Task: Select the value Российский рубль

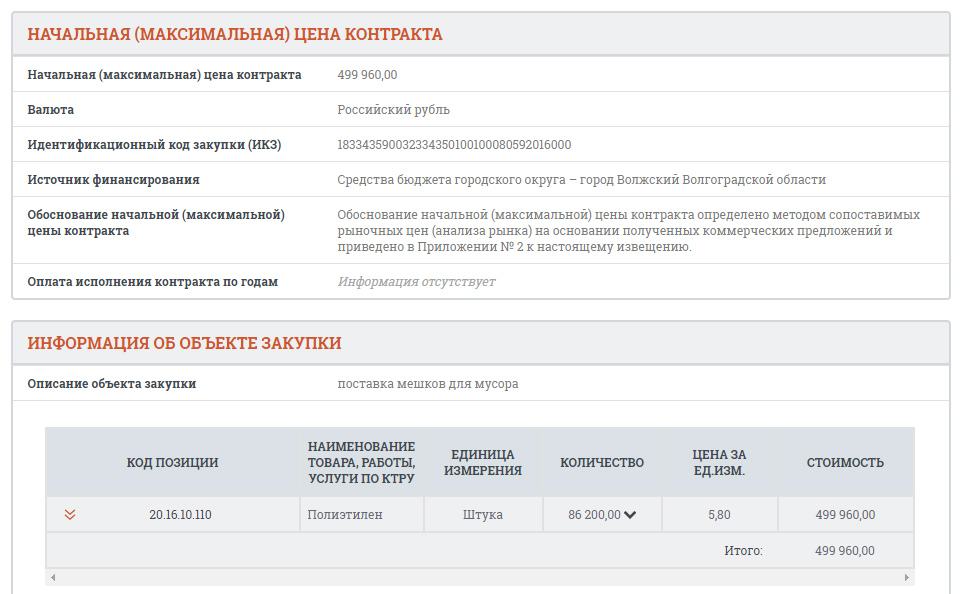Action: [x=389, y=109]
